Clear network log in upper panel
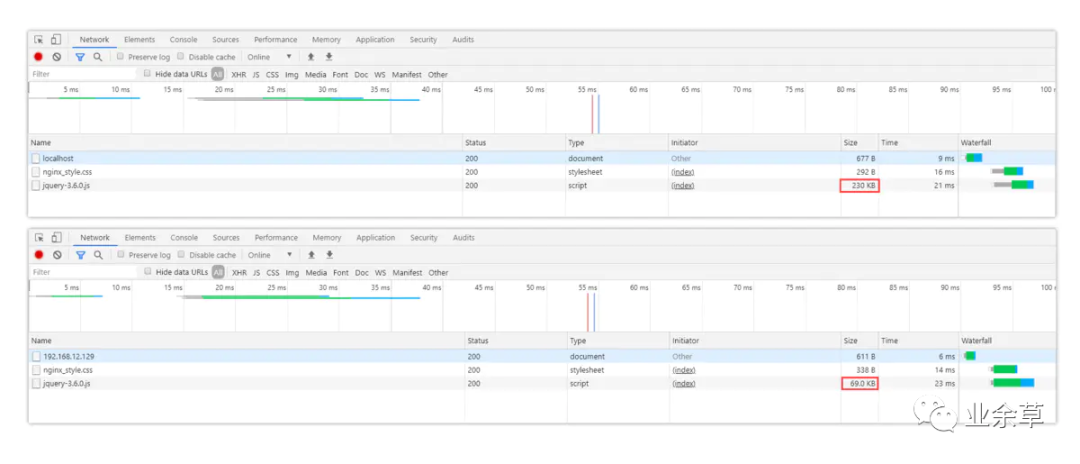 tap(56, 57)
